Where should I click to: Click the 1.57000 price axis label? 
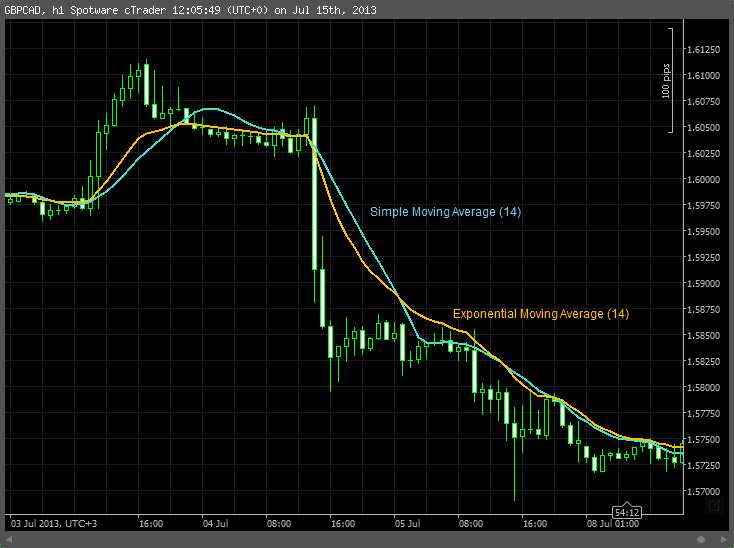705,491
